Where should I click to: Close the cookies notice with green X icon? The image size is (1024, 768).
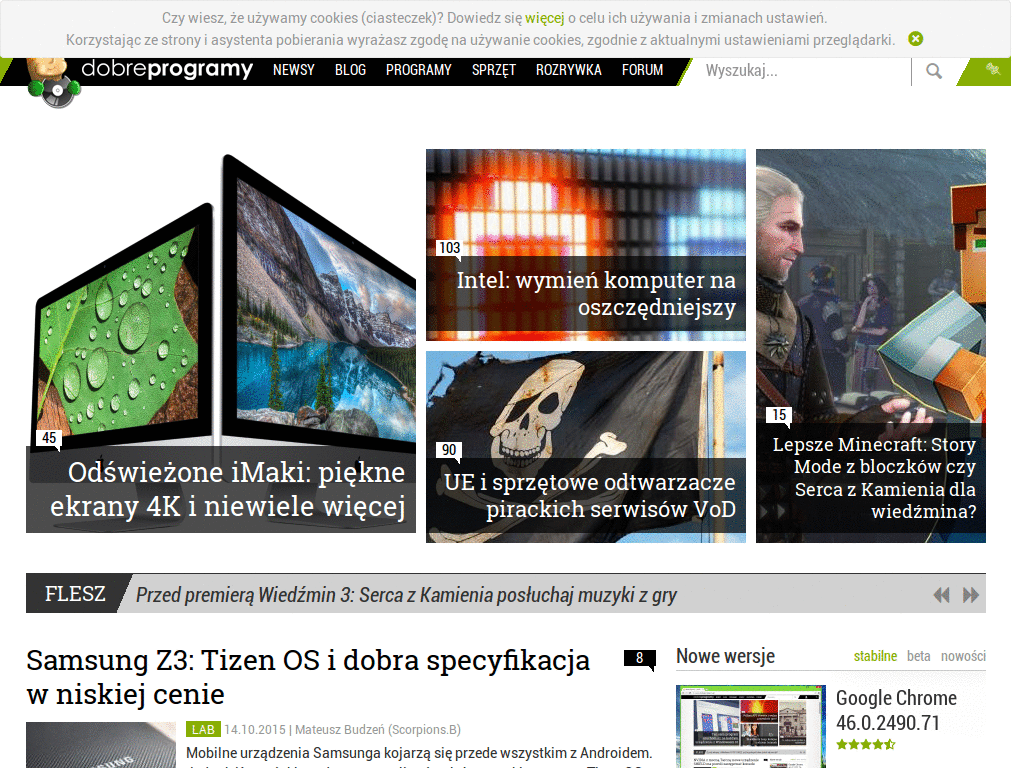[x=916, y=39]
